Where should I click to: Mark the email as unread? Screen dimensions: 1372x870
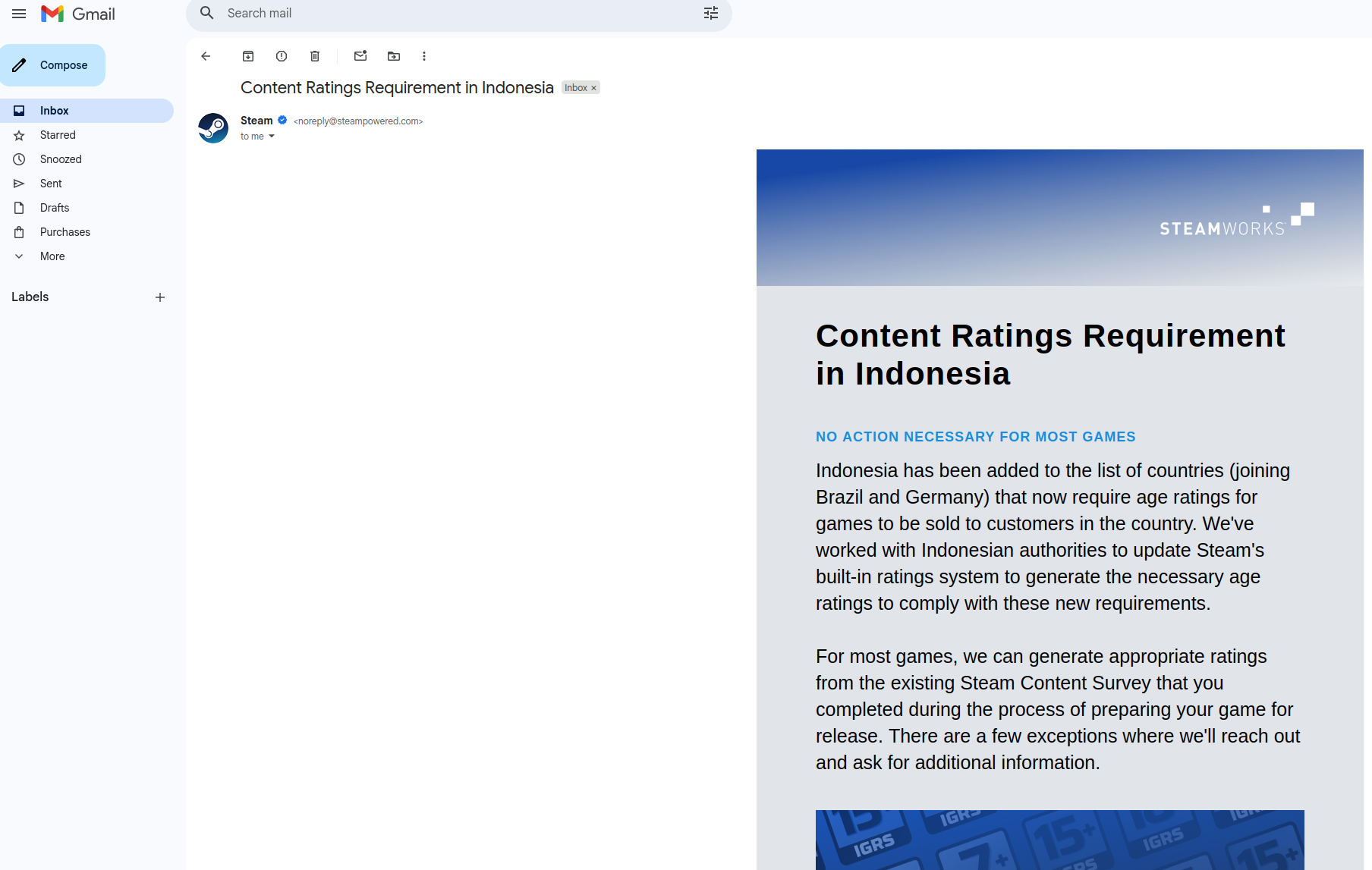(360, 56)
